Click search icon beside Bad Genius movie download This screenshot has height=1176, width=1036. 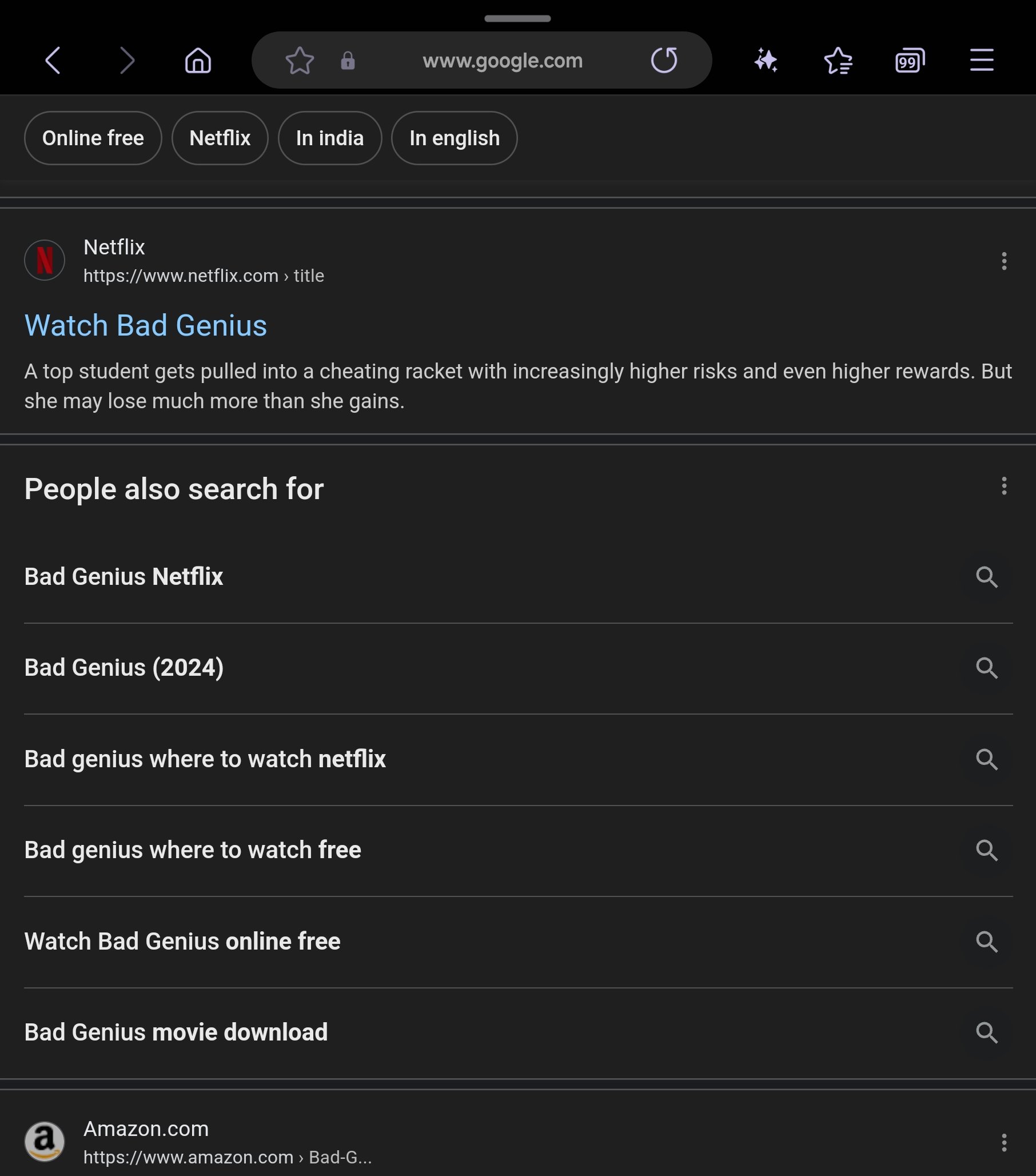pos(986,1032)
